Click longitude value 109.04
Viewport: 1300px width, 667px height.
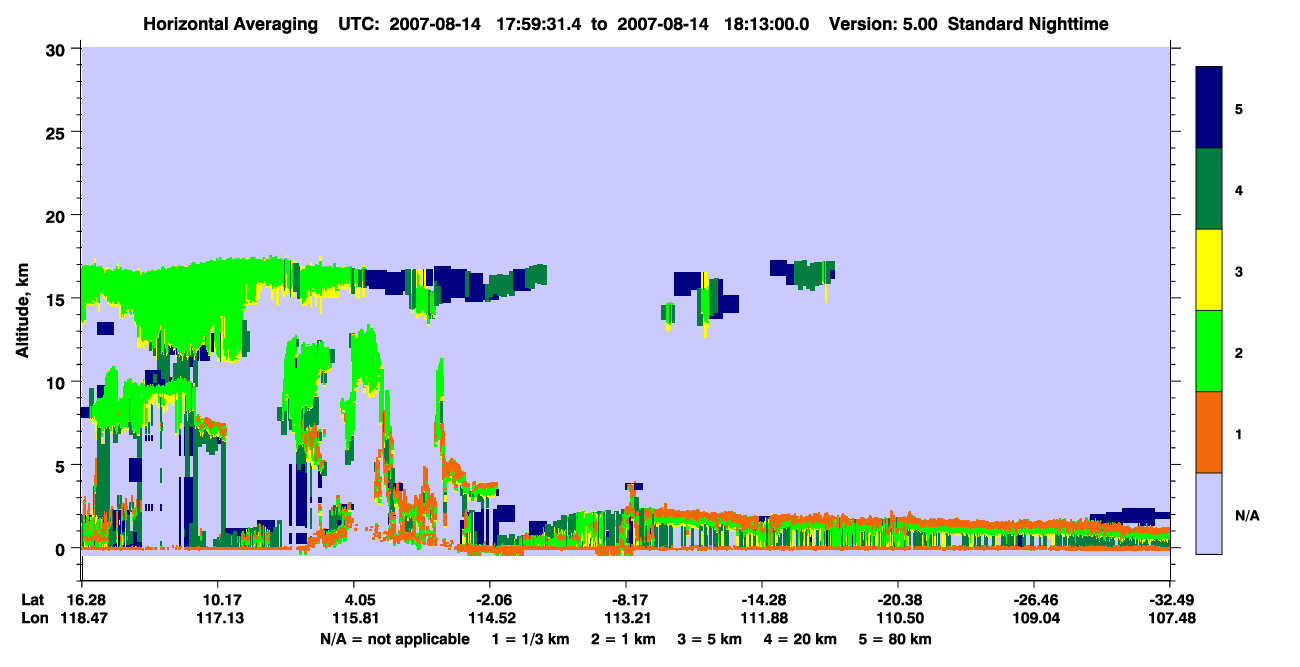[x=1034, y=618]
